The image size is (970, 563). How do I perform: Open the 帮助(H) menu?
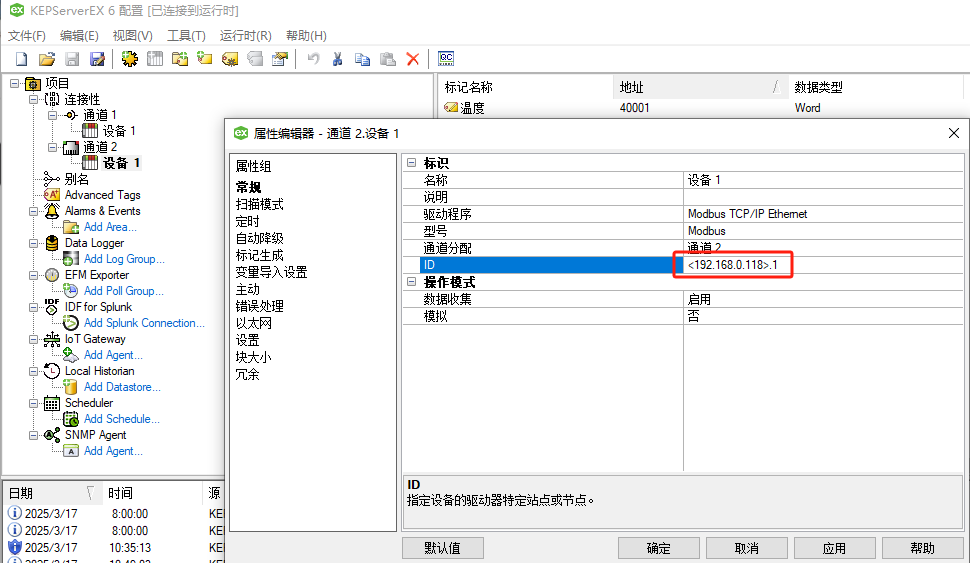(x=306, y=36)
